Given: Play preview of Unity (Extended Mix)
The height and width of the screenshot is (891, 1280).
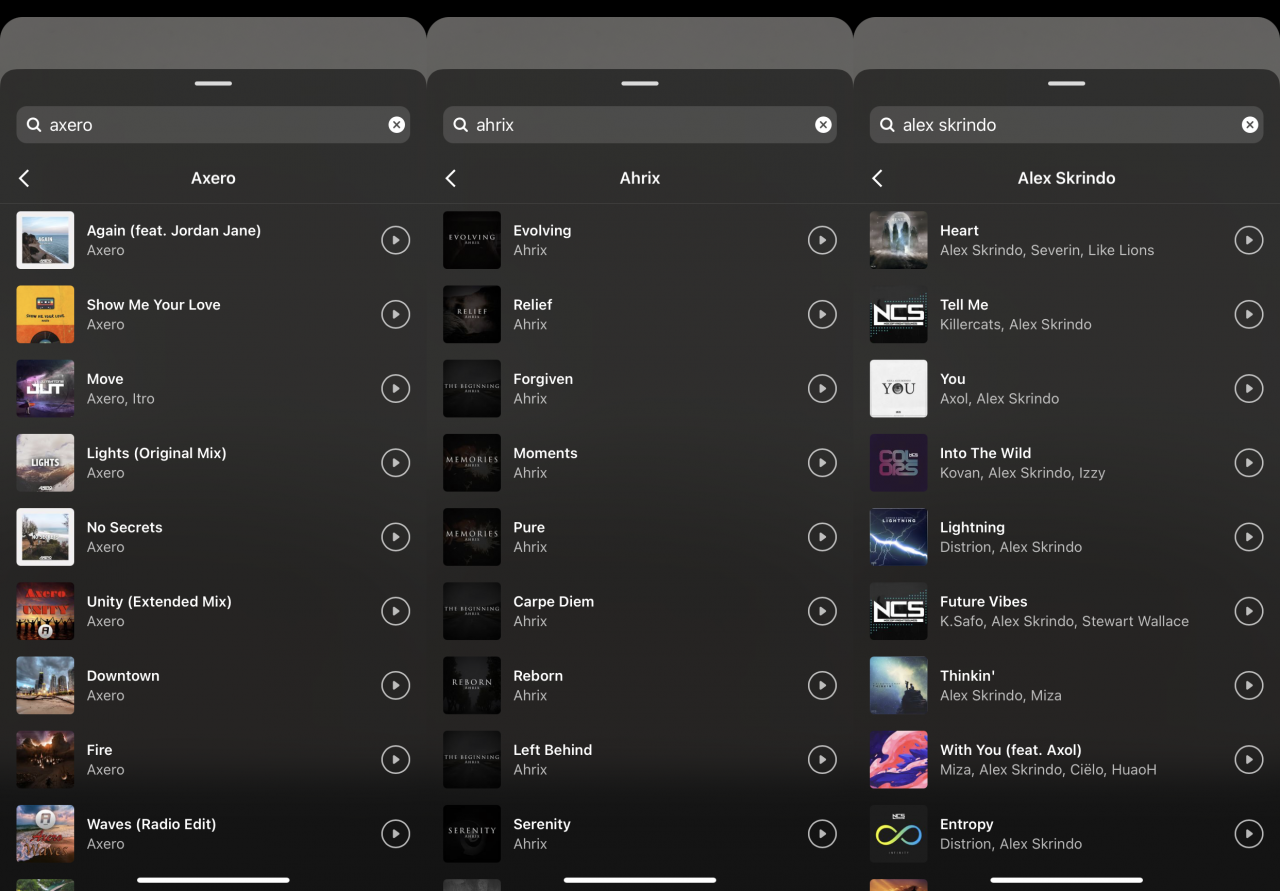Looking at the screenshot, I should pos(396,611).
